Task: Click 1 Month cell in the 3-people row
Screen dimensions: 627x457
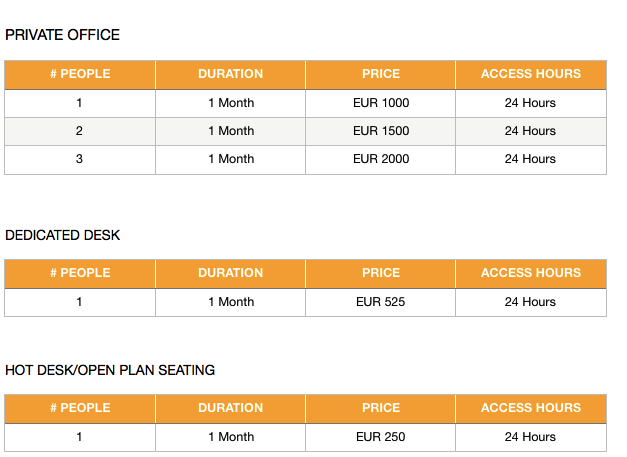Action: (x=230, y=159)
